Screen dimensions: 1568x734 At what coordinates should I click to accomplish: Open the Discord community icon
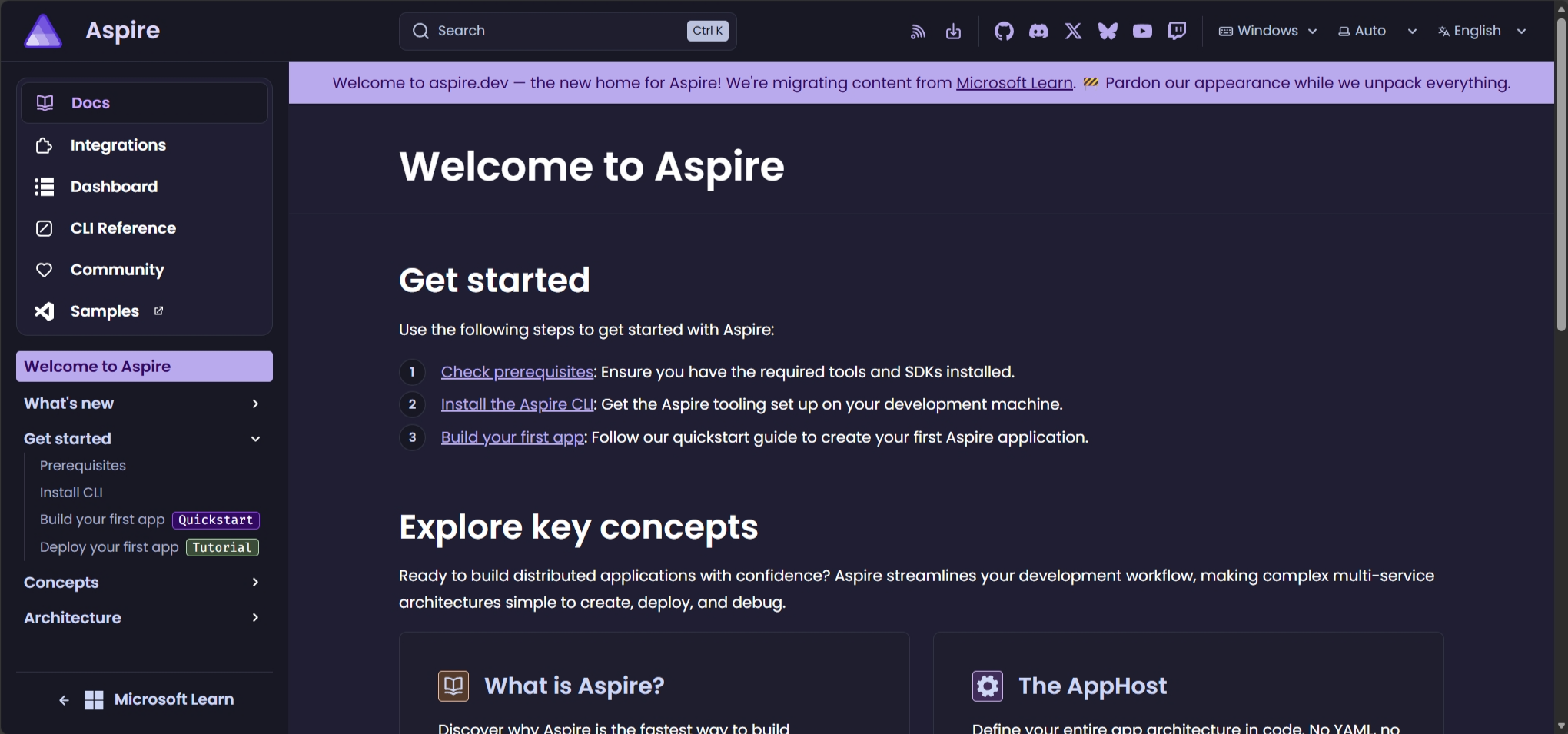click(1038, 31)
